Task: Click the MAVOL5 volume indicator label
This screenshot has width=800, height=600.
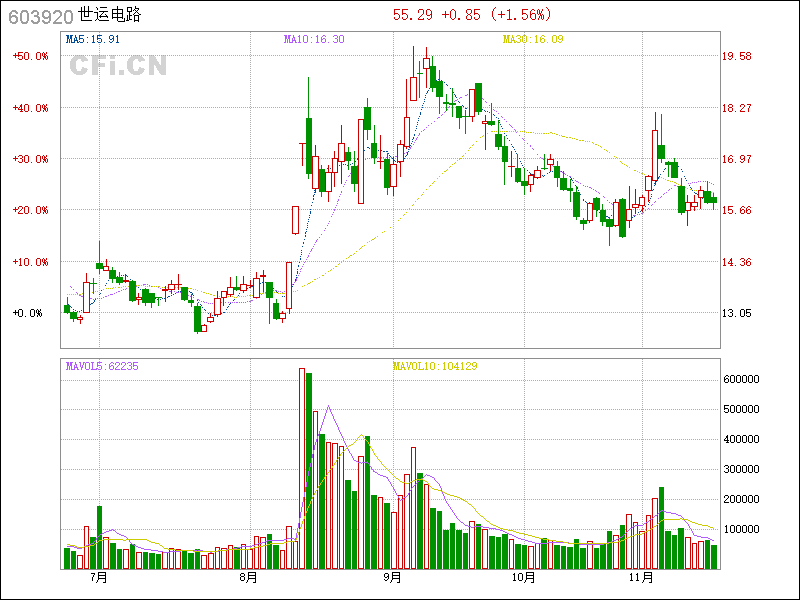Action: (102, 366)
